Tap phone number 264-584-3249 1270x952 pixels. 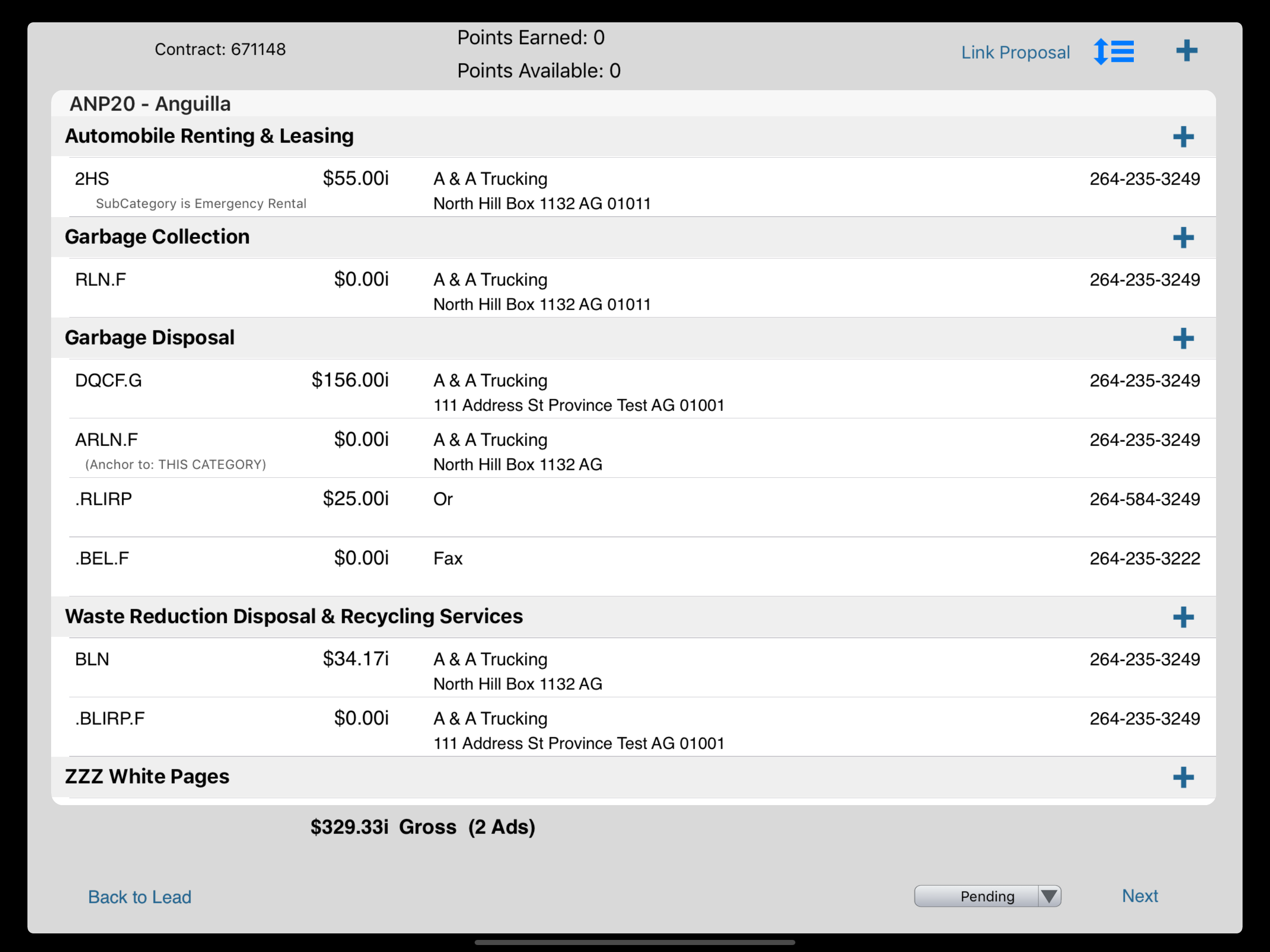(x=1144, y=499)
